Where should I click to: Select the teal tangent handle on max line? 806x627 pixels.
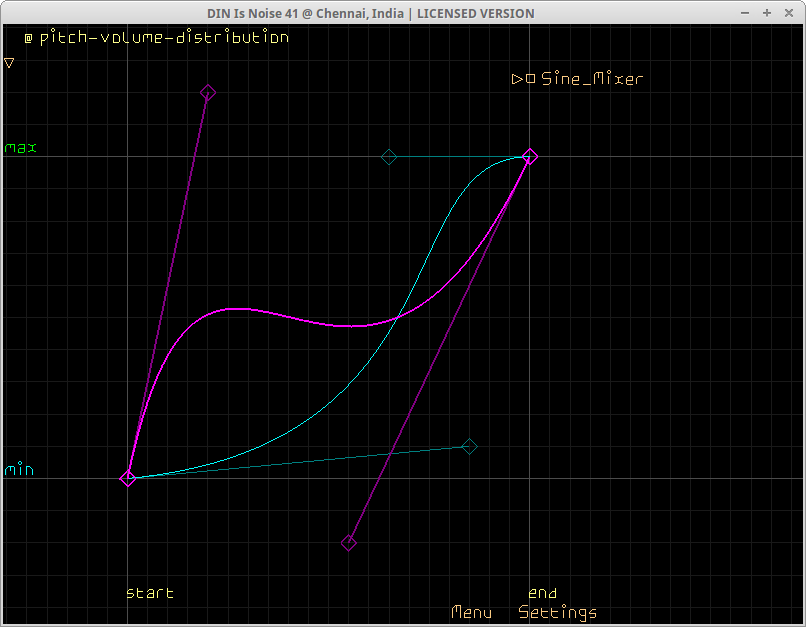(x=389, y=157)
